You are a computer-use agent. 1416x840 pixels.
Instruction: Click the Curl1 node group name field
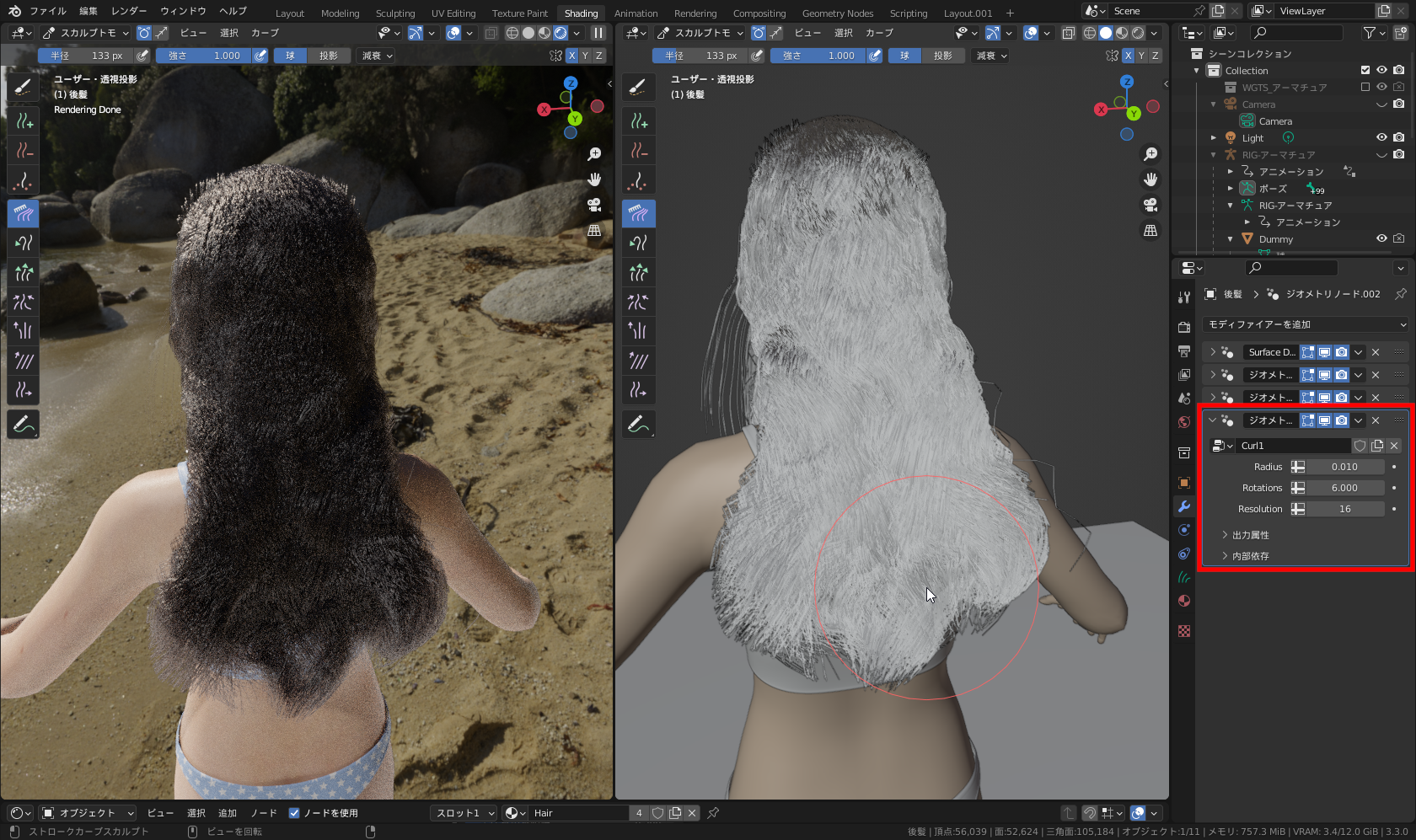pyautogui.click(x=1294, y=446)
